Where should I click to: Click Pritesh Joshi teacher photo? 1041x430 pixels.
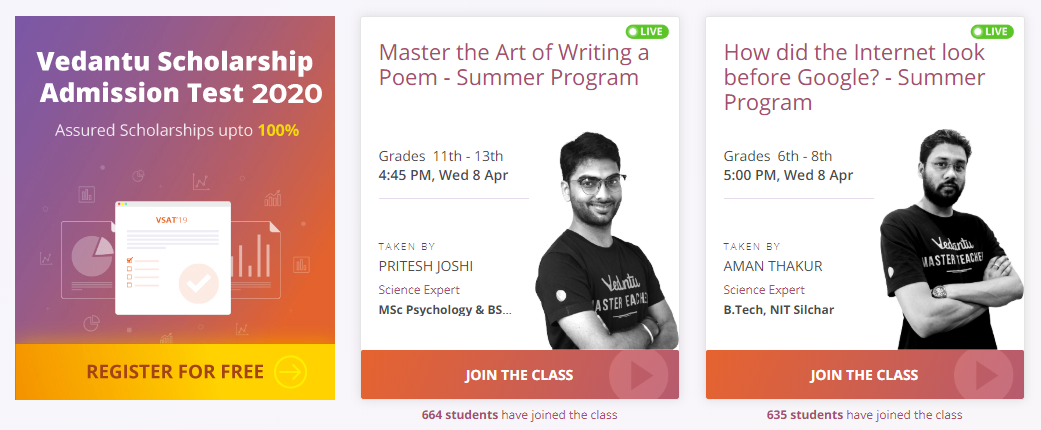click(x=606, y=240)
